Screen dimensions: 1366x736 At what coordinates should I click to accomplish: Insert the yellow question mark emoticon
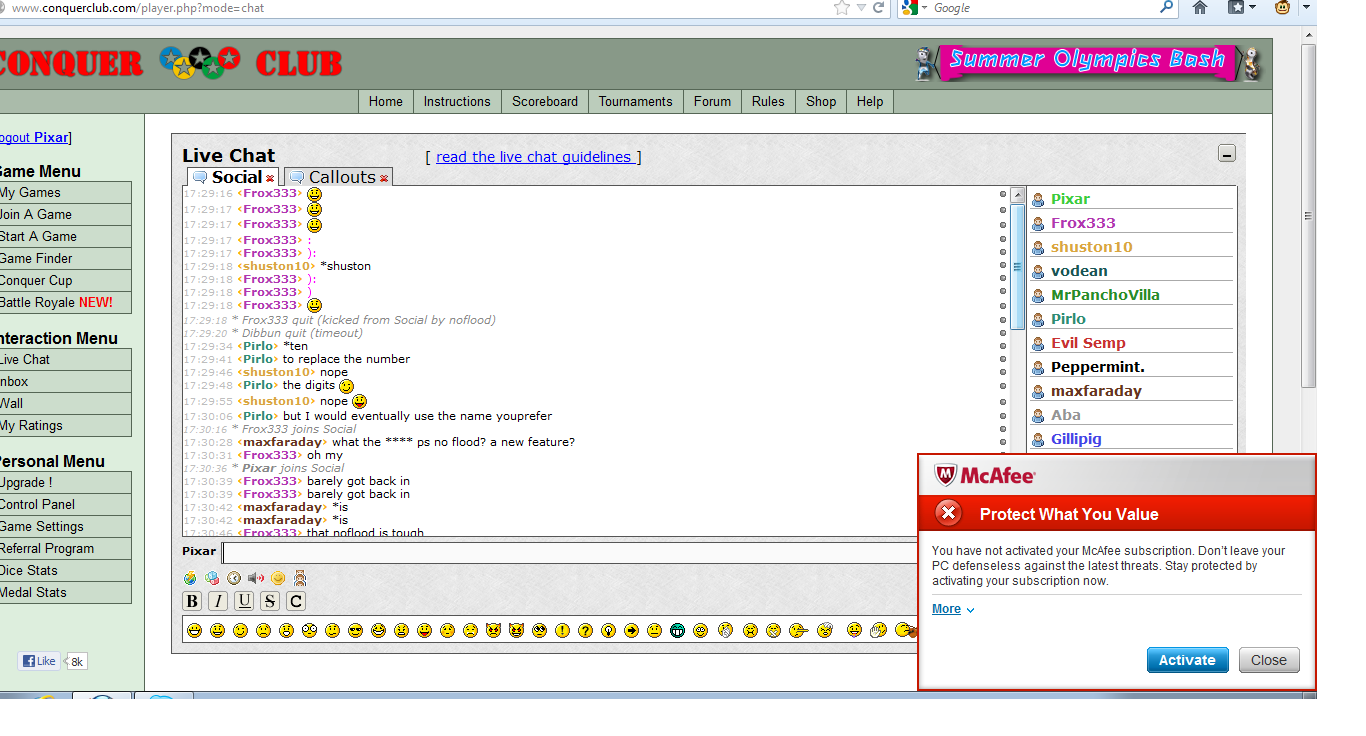585,631
